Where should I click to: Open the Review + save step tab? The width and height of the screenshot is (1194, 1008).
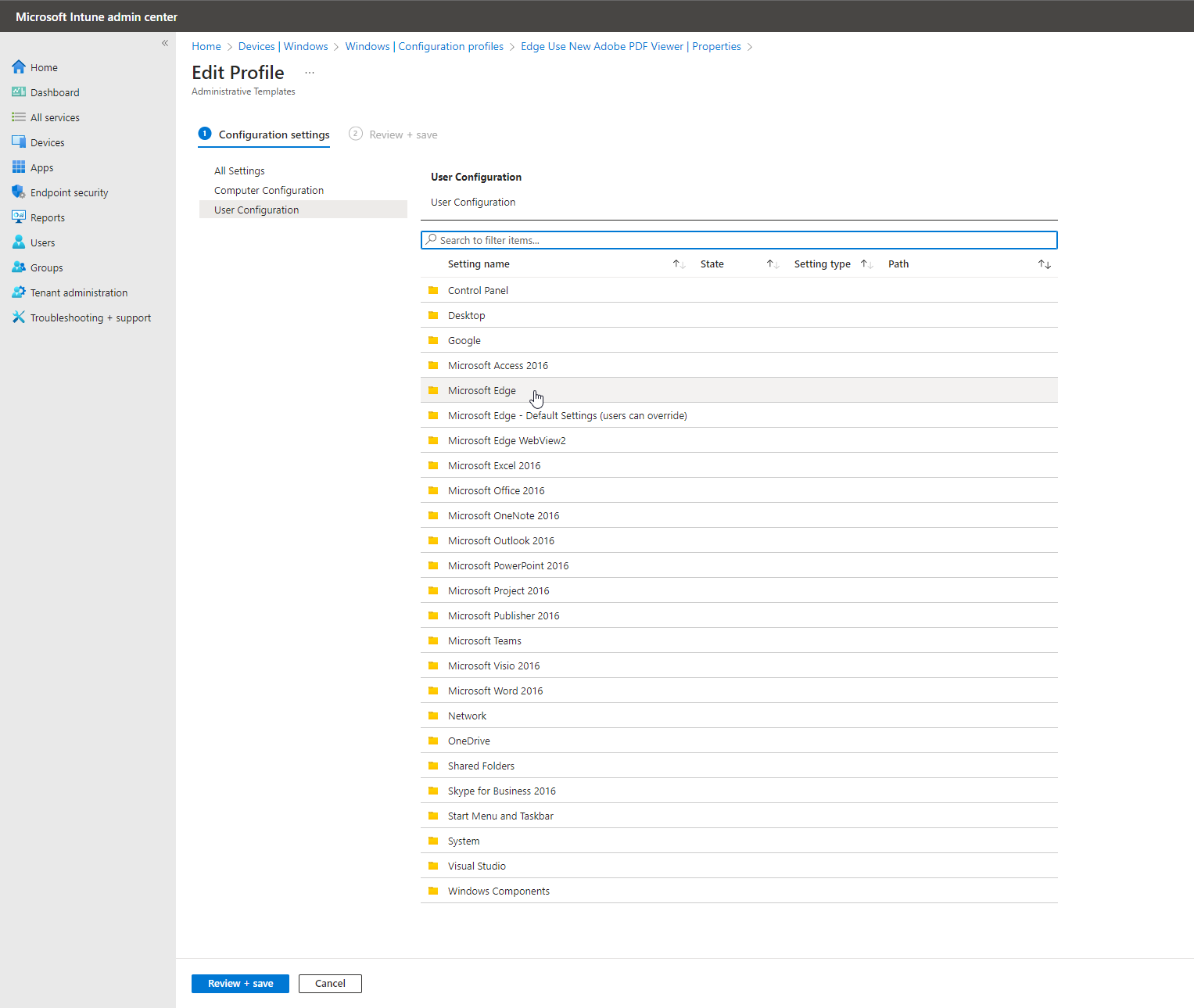click(402, 135)
